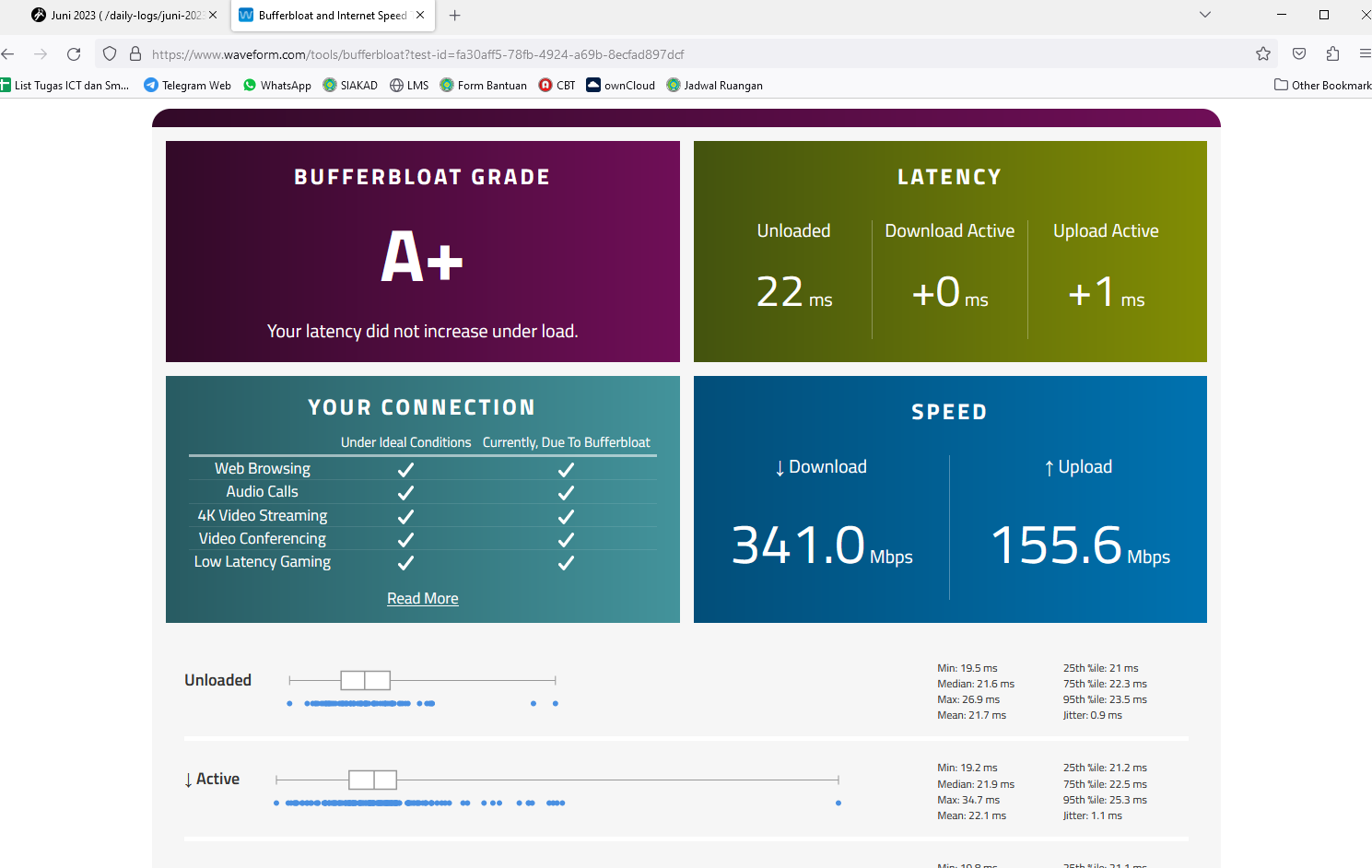Click the back navigation arrow
This screenshot has height=868, width=1372.
pyautogui.click(x=8, y=54)
